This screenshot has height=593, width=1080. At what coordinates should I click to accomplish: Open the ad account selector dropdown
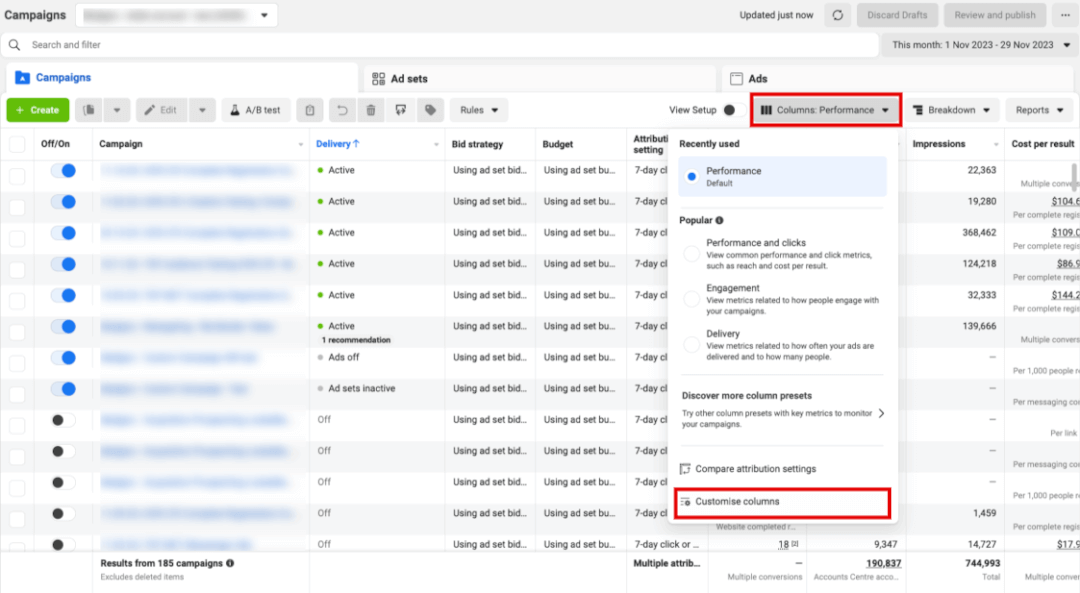pos(177,15)
